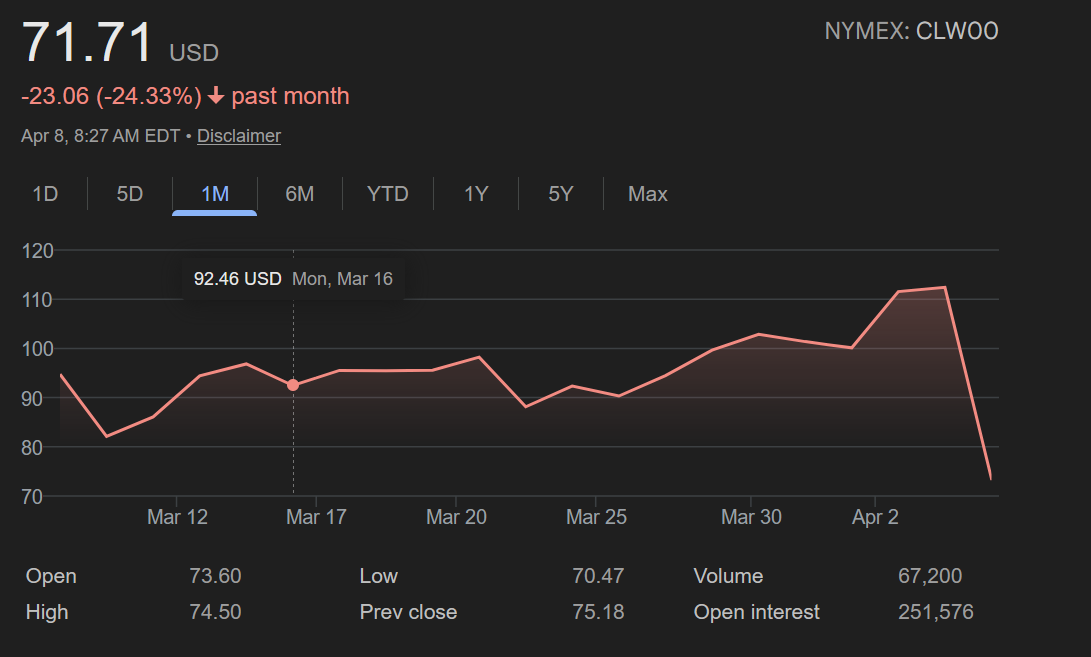
Task: Click the High value 74.50
Action: pyautogui.click(x=215, y=612)
